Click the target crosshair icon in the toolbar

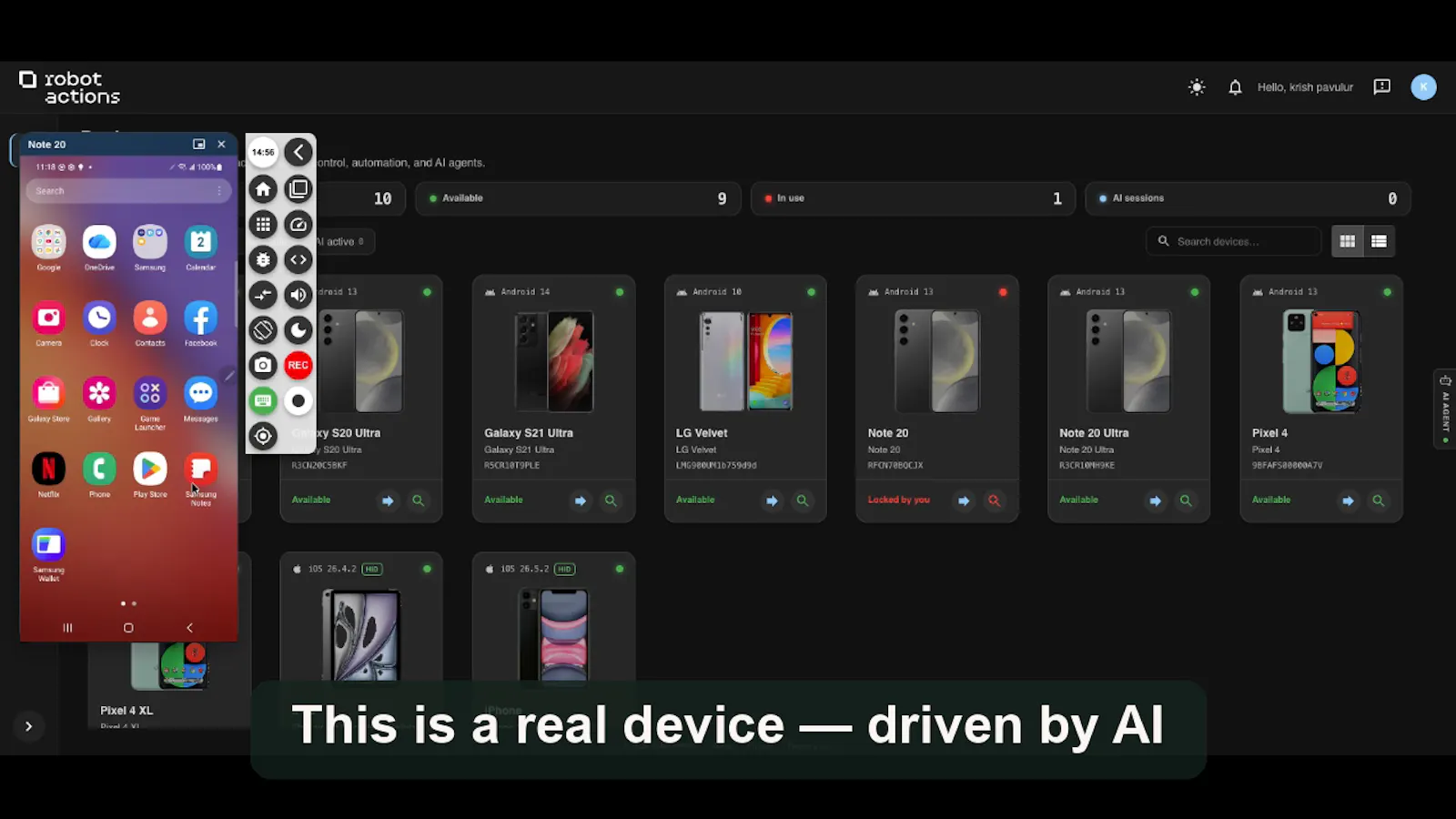(x=263, y=436)
